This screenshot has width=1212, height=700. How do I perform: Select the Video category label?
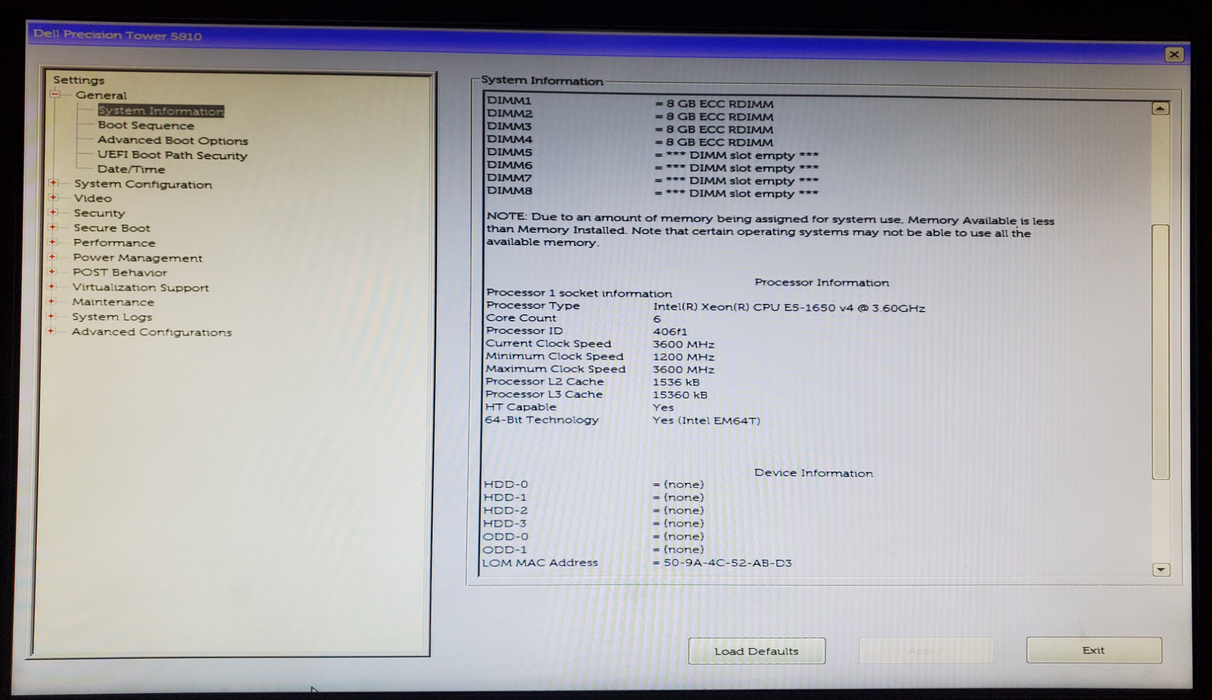click(93, 198)
